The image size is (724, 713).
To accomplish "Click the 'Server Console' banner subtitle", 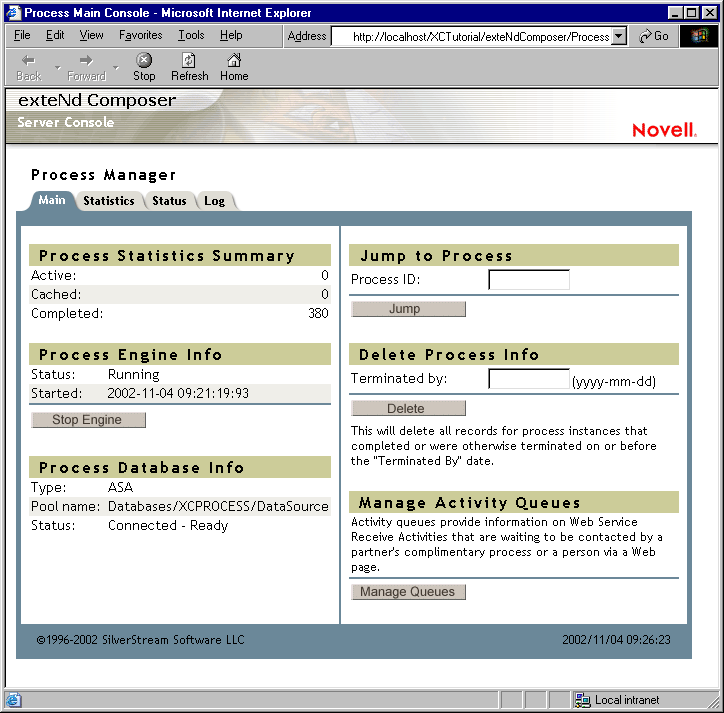I will tap(66, 122).
